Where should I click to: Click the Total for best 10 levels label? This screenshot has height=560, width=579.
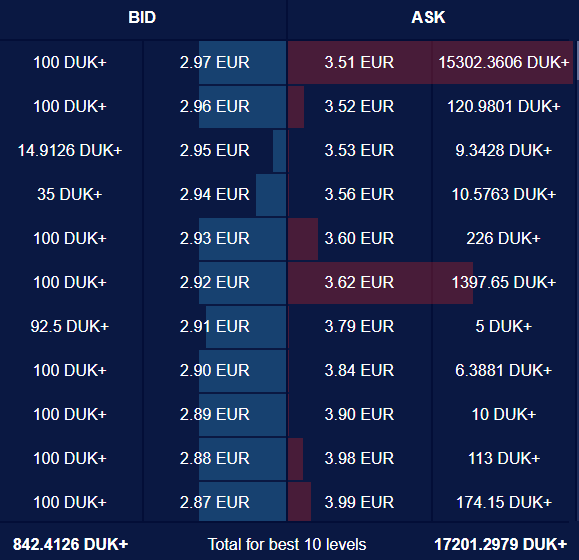(287, 544)
